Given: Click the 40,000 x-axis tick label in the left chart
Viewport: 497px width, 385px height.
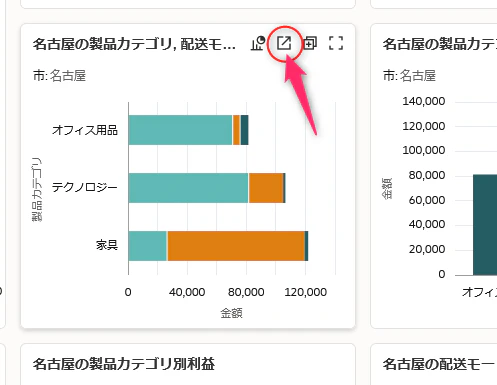Looking at the screenshot, I should [x=187, y=292].
